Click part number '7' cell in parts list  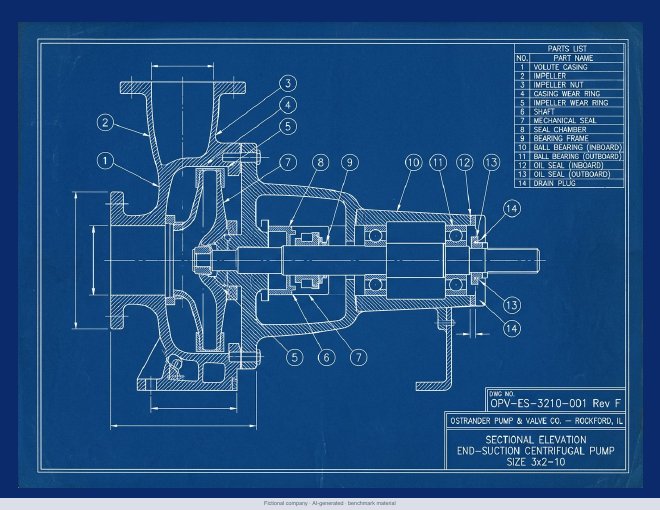coord(522,121)
